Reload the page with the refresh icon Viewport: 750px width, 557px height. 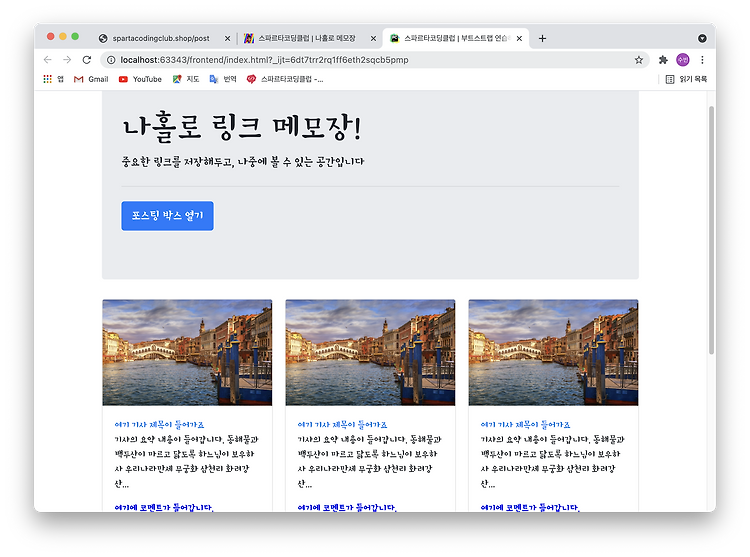pos(87,60)
